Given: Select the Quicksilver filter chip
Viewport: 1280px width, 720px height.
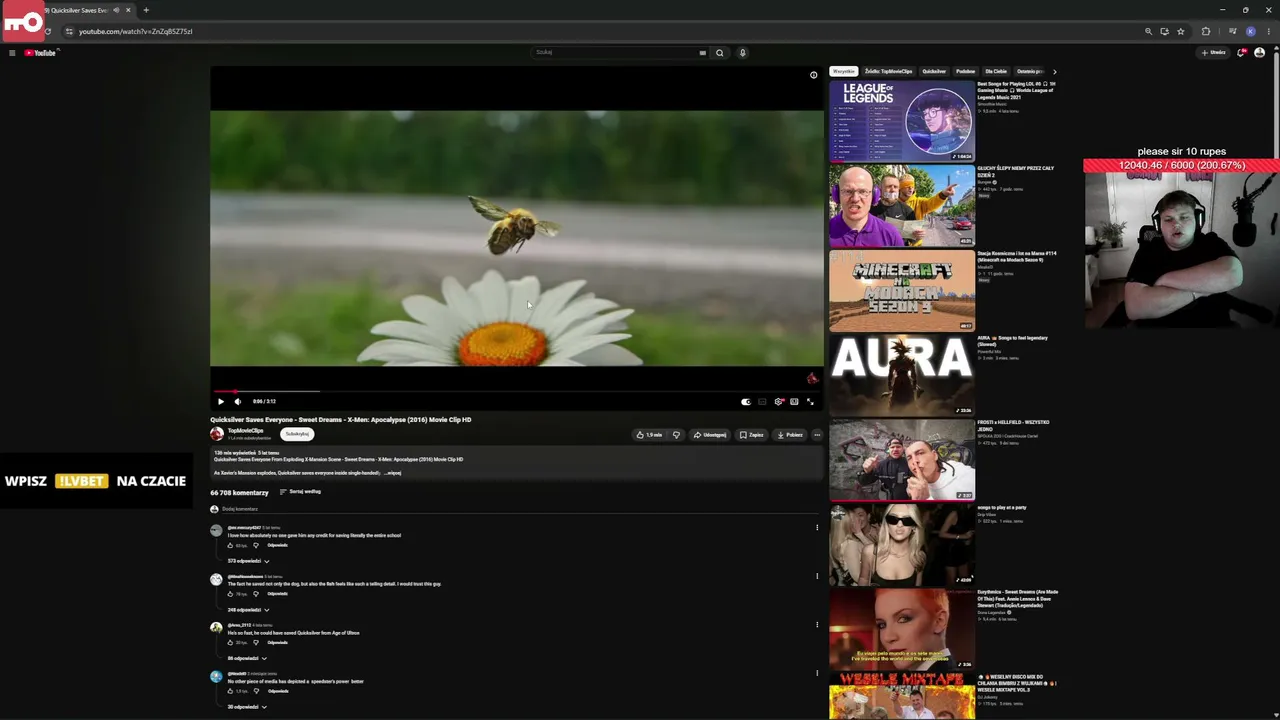Looking at the screenshot, I should [x=934, y=72].
